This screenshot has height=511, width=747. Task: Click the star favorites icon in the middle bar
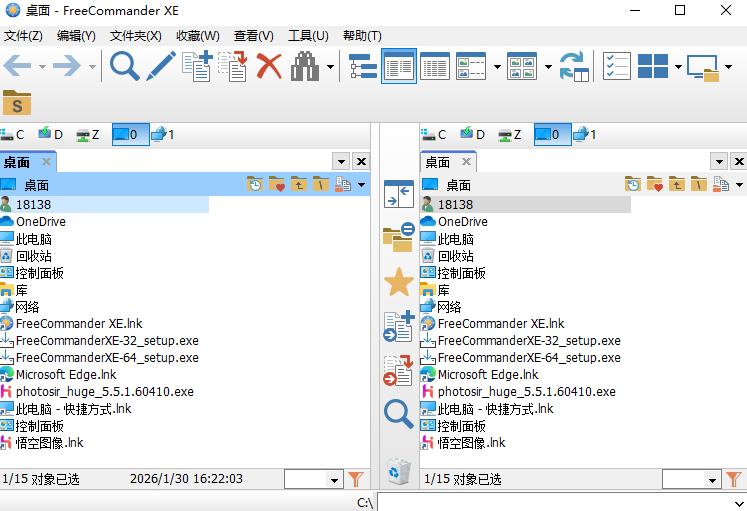(399, 282)
